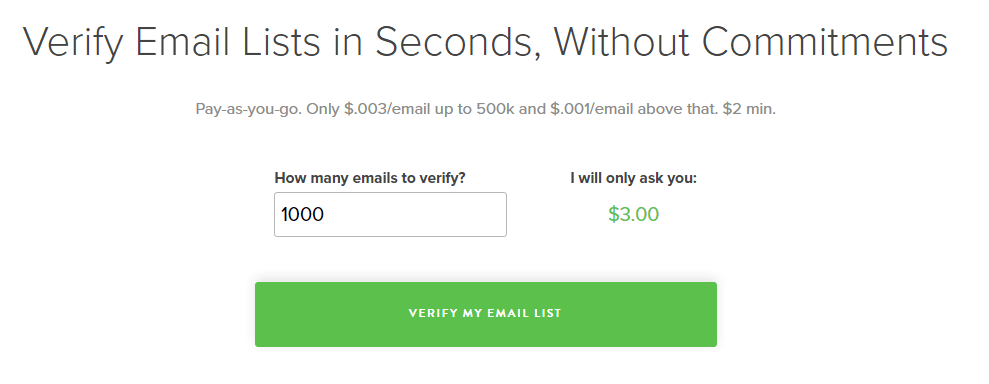
Task: Click the word 'VERIFY' on the green button
Action: click(433, 313)
